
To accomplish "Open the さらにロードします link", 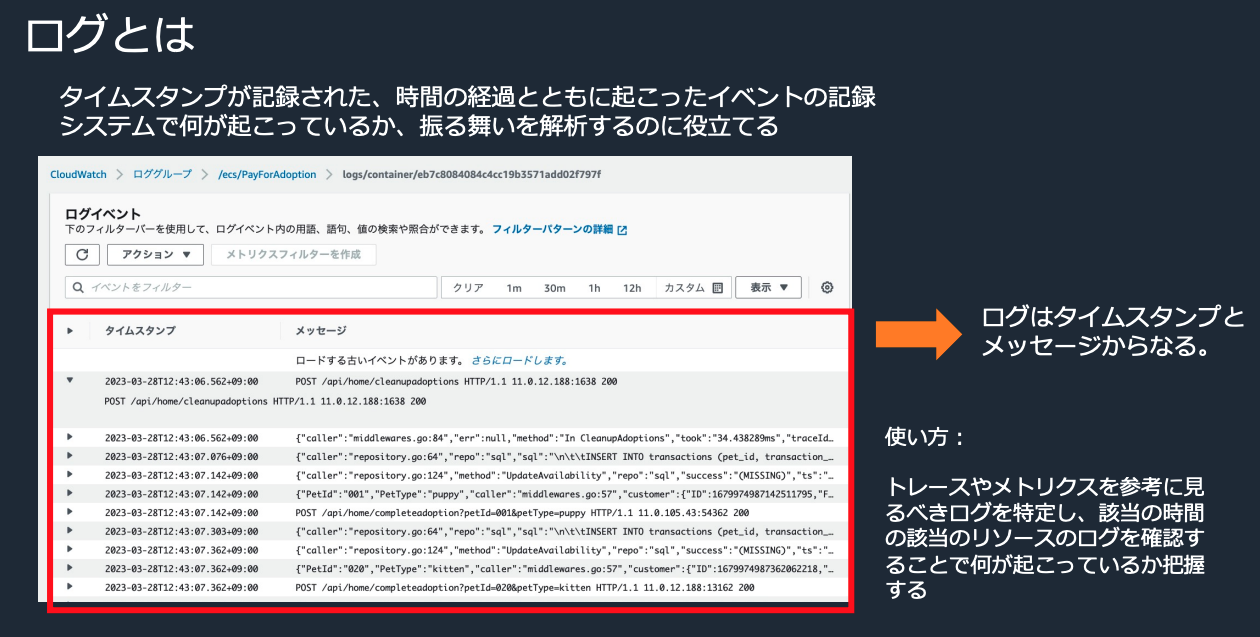I will tap(520, 360).
